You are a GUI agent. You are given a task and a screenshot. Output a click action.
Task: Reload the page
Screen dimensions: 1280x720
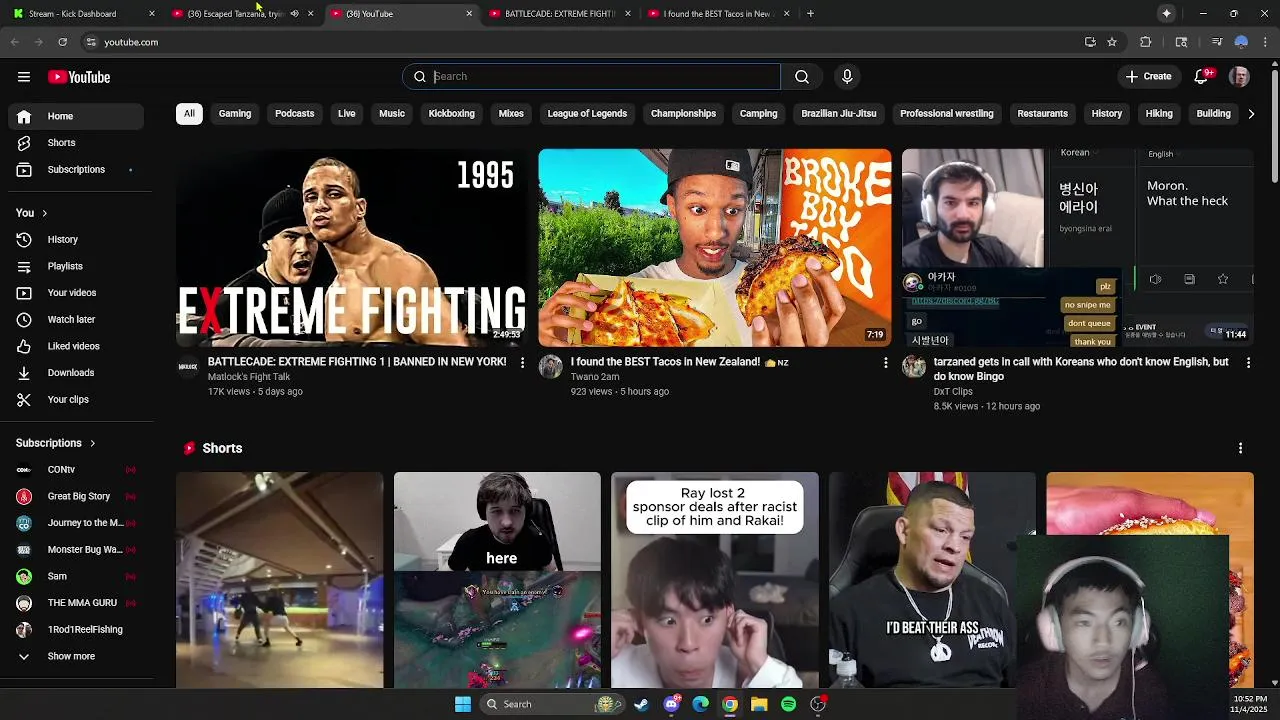(x=62, y=42)
